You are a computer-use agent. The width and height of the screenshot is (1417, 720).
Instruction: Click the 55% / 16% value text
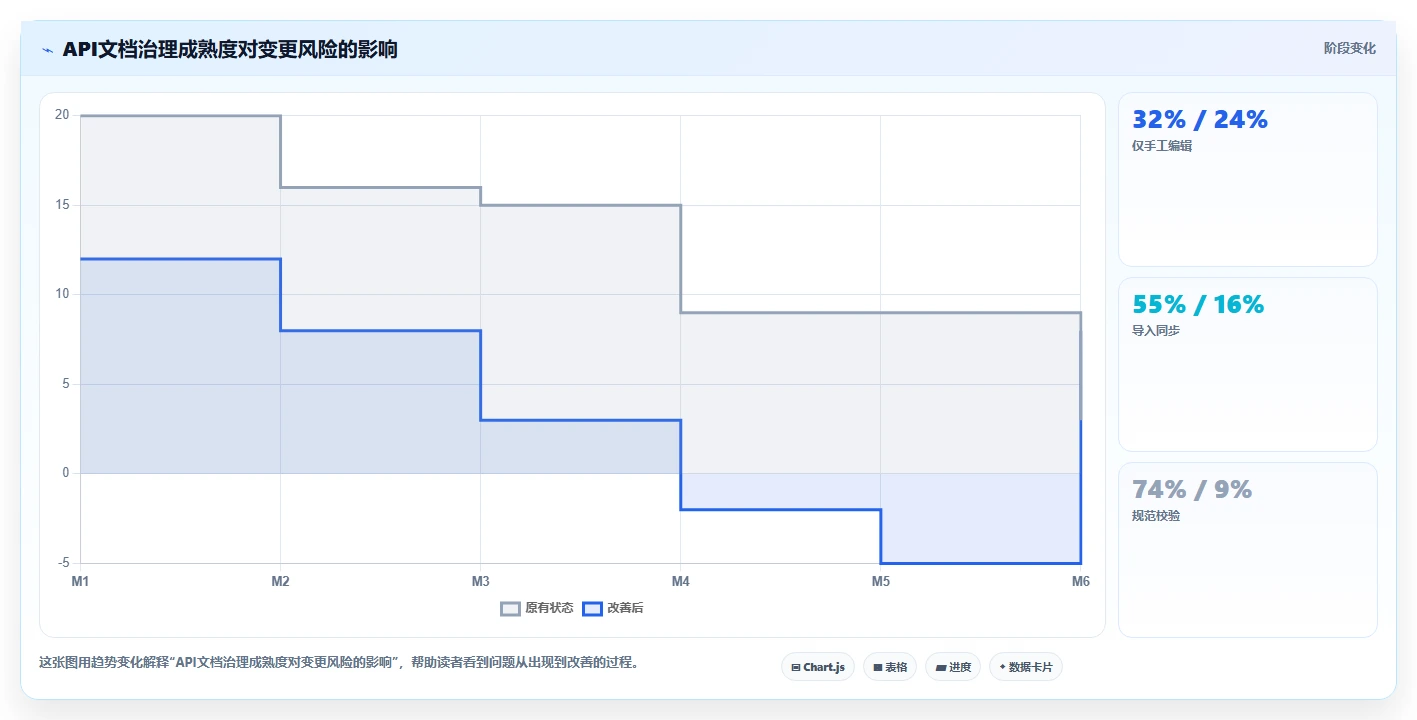[1198, 305]
